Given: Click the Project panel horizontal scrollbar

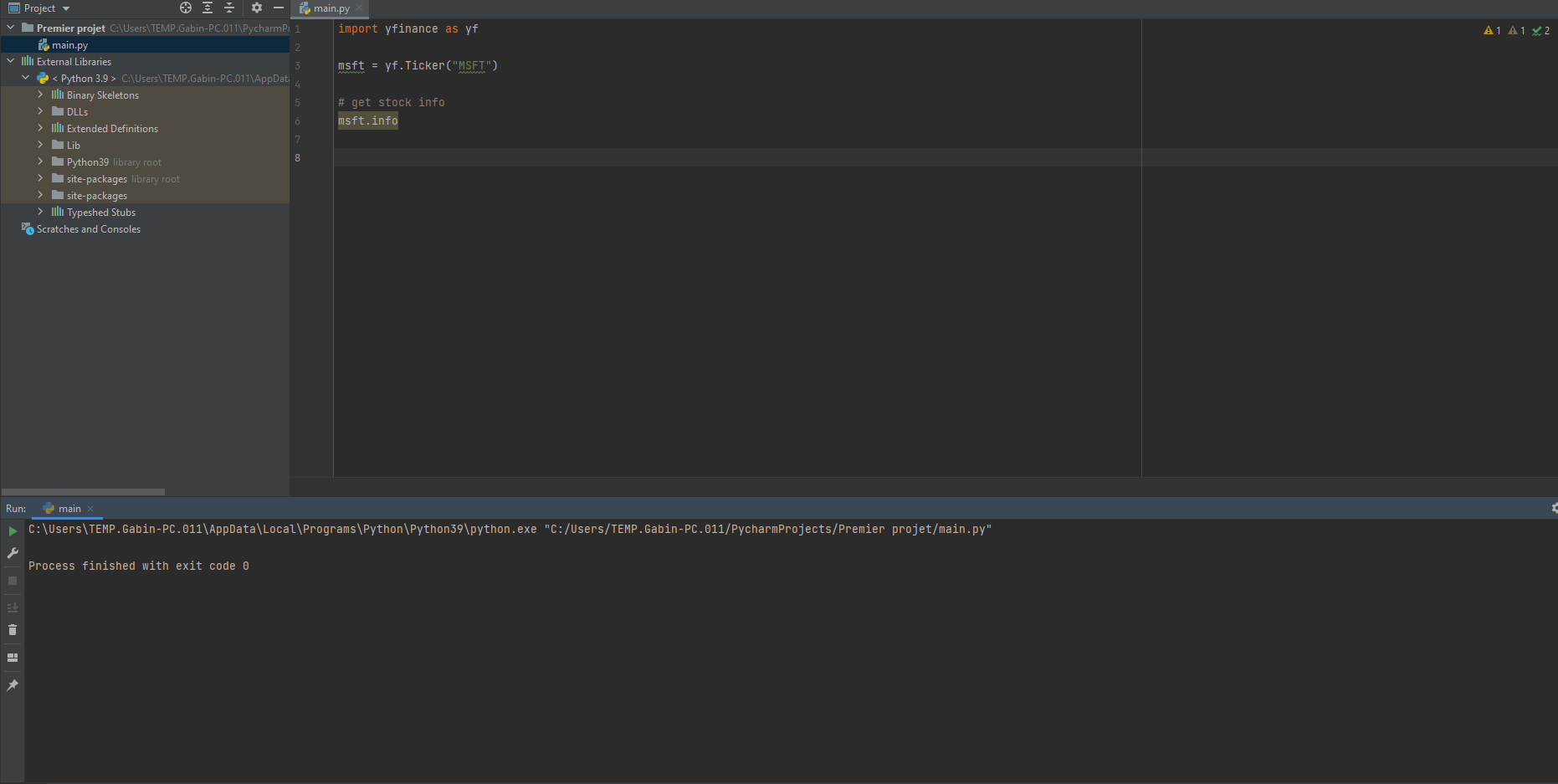Looking at the screenshot, I should (x=83, y=491).
